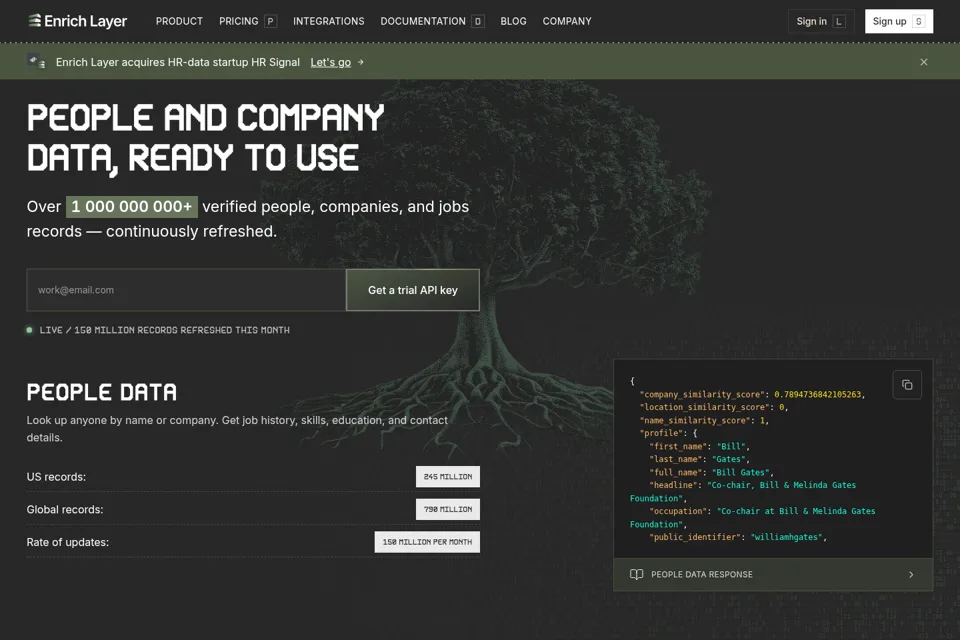Click the live status green dot

29,330
